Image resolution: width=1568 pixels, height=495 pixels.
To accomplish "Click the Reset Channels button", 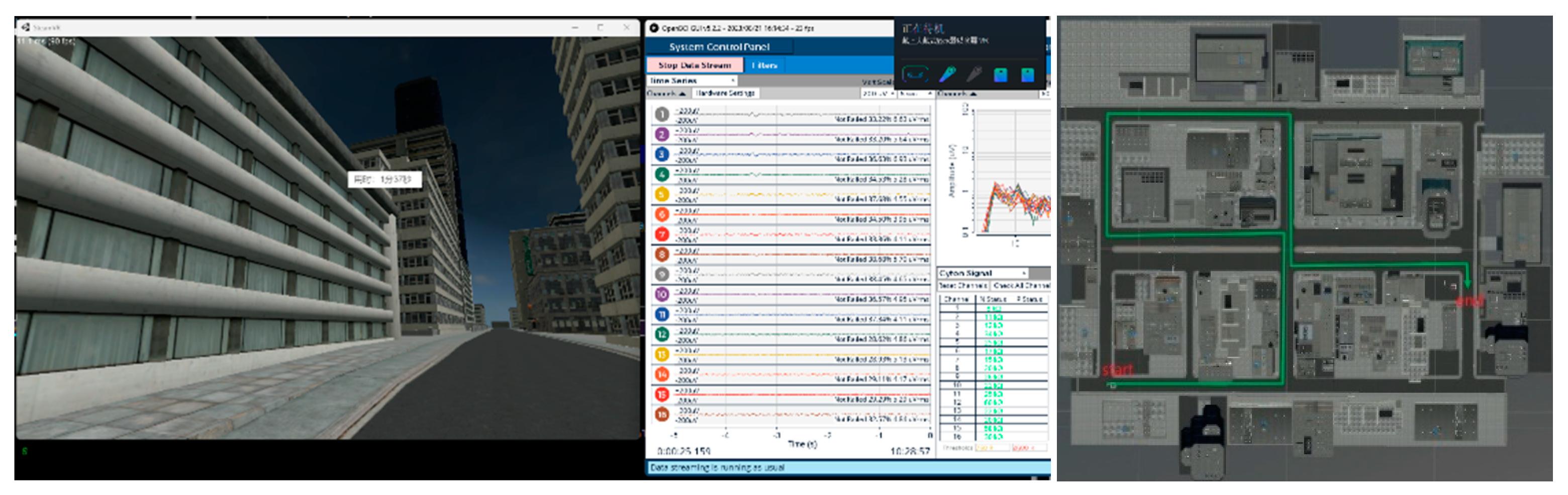I will click(x=963, y=285).
